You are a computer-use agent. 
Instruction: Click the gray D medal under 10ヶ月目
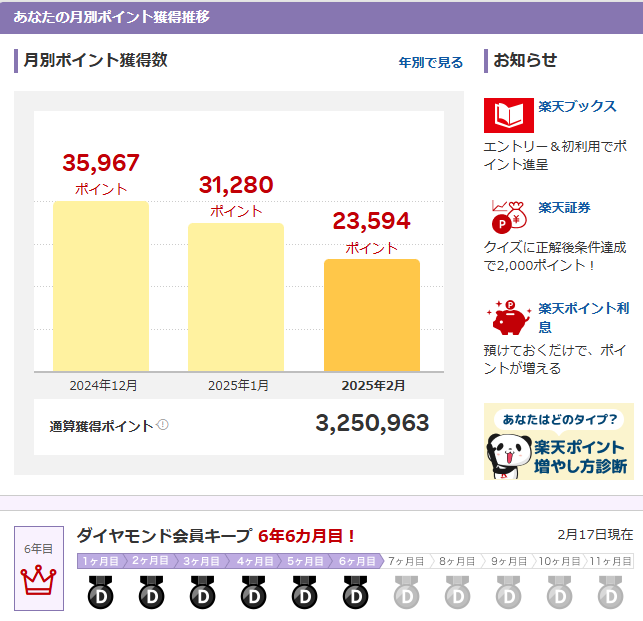pyautogui.click(x=560, y=592)
